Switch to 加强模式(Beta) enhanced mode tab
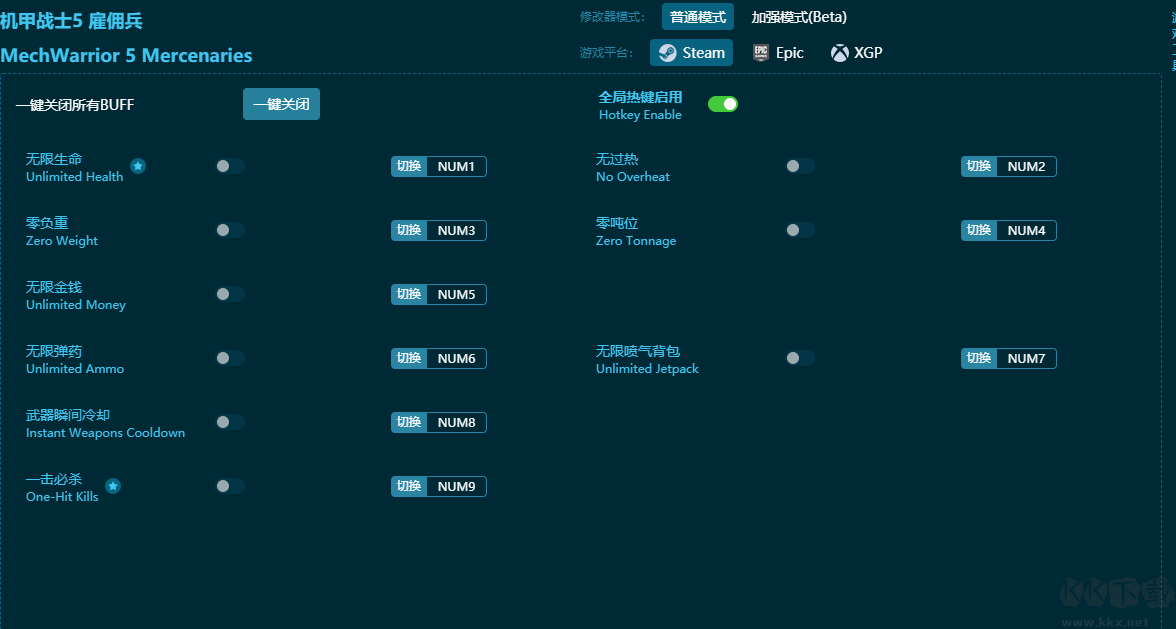This screenshot has height=629, width=1176. pyautogui.click(x=799, y=17)
